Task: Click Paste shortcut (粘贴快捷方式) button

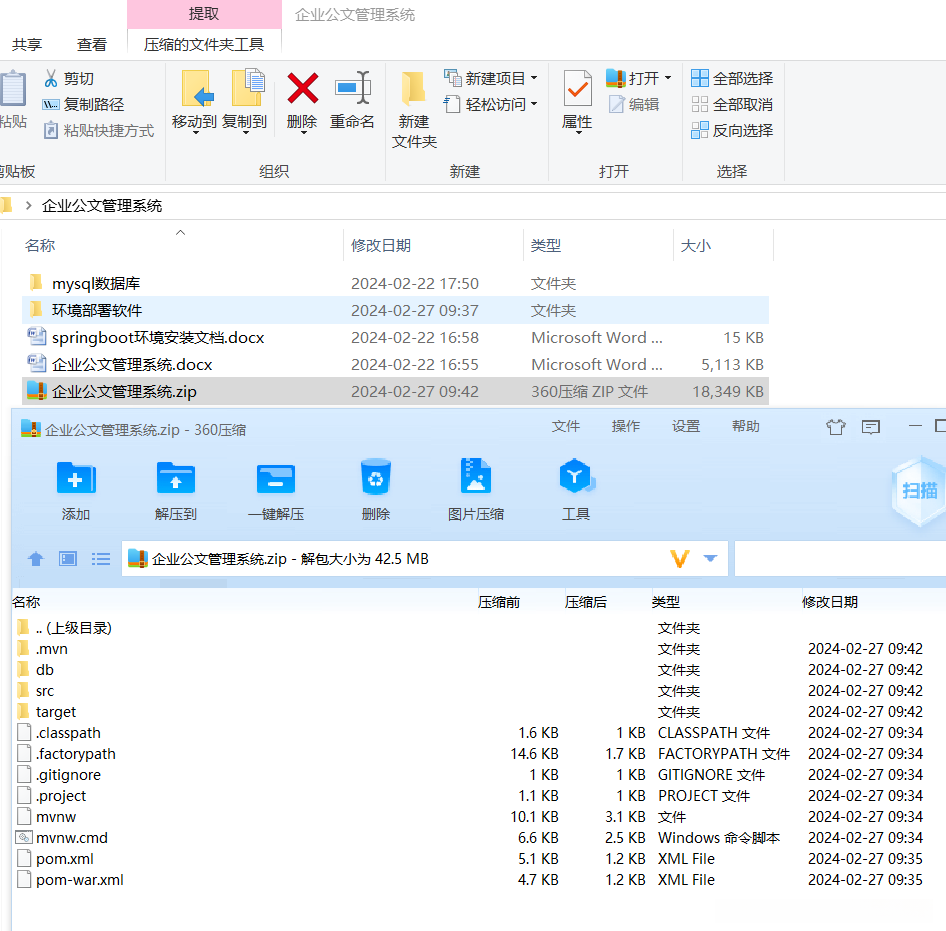Action: click(x=98, y=130)
